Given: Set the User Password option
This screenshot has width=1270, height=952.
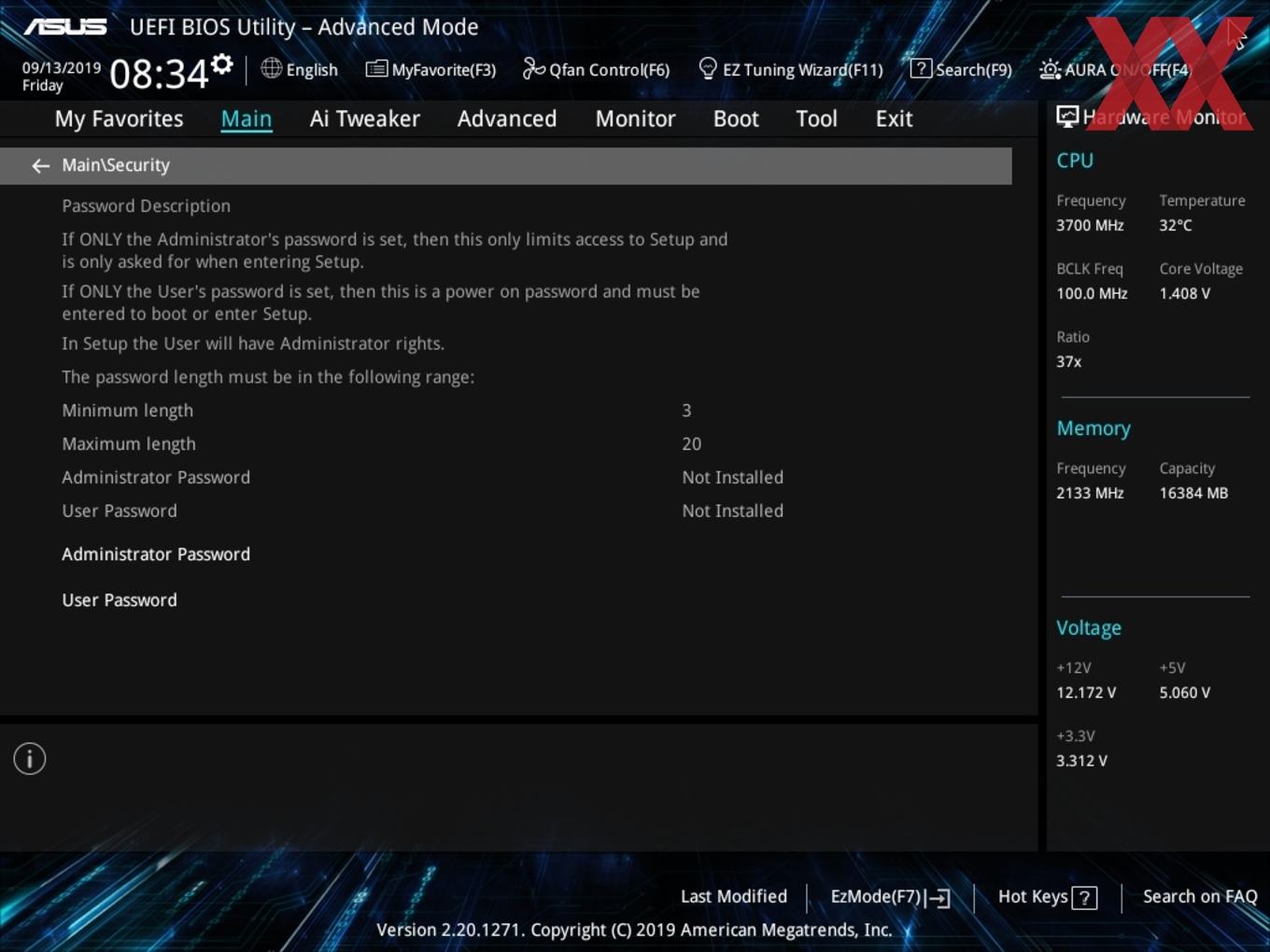Looking at the screenshot, I should (120, 600).
